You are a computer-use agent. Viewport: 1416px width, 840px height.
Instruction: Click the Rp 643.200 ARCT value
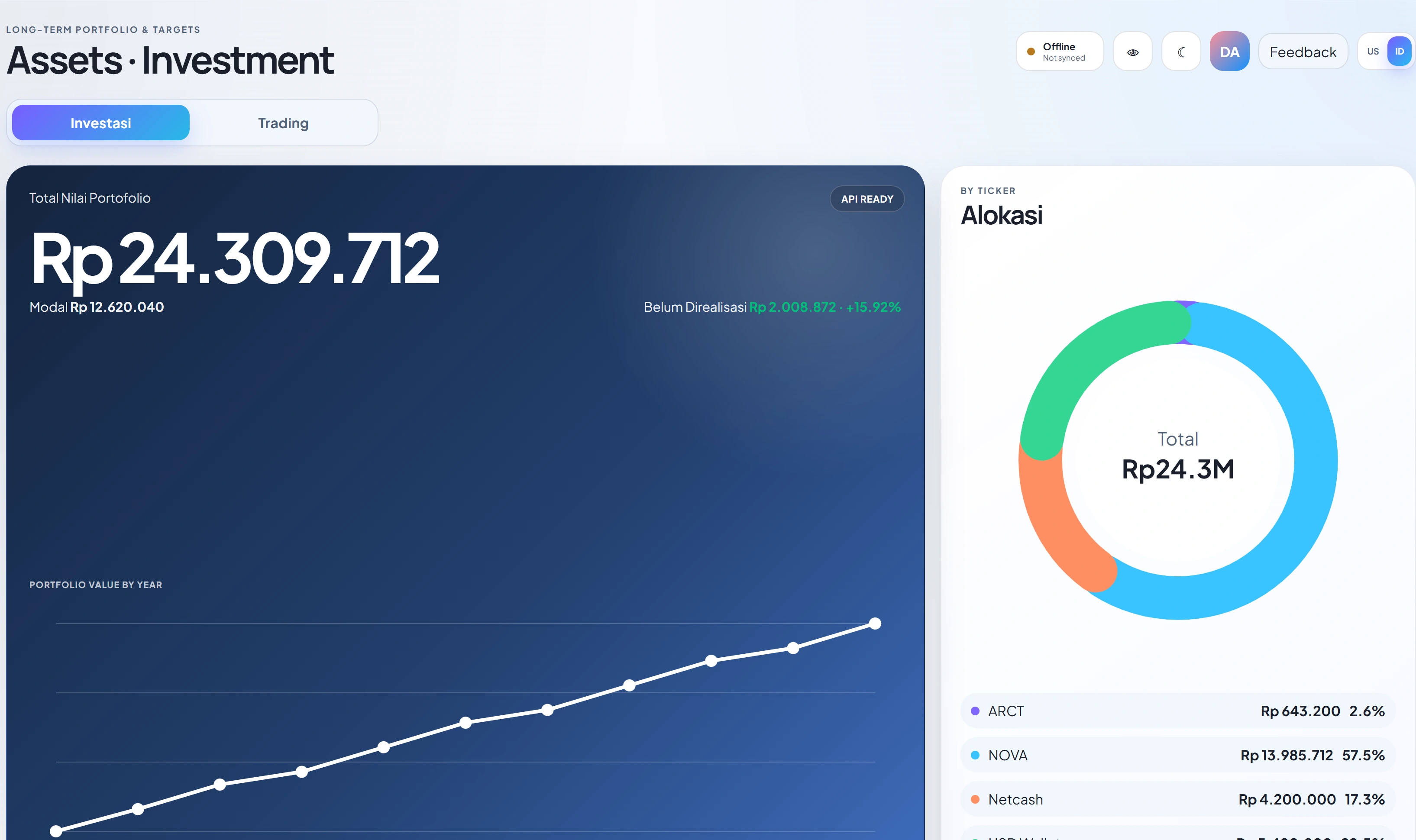[x=1300, y=711]
